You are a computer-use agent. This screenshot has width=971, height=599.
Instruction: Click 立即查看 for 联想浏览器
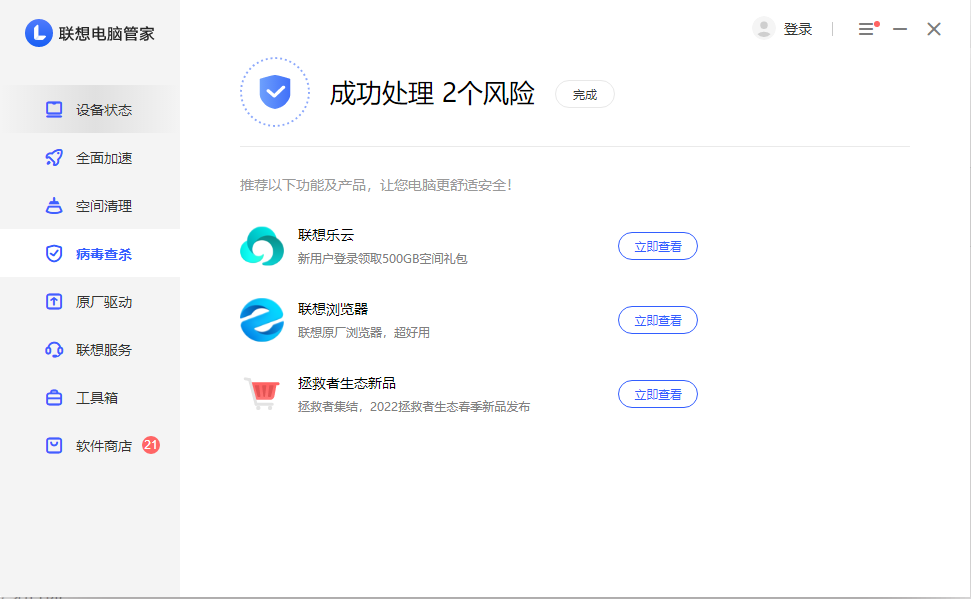tap(658, 320)
